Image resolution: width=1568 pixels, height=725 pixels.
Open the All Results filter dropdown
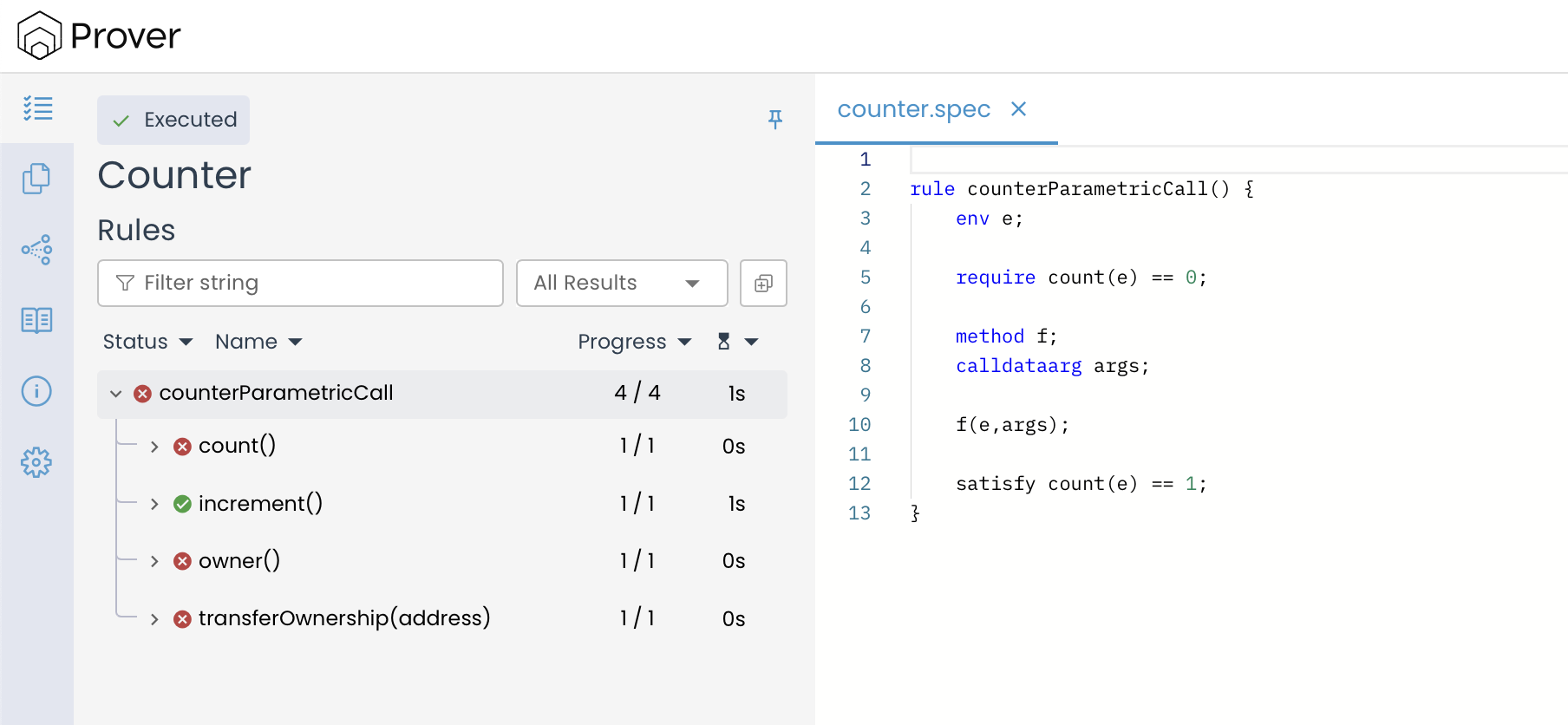point(621,284)
